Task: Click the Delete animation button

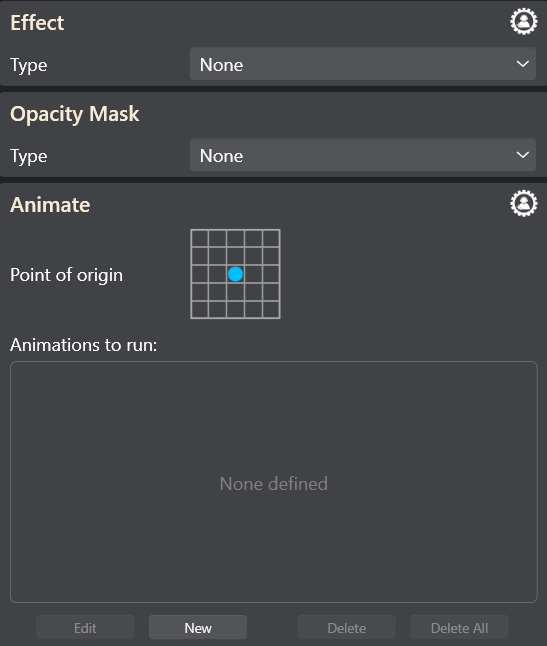Action: click(346, 627)
